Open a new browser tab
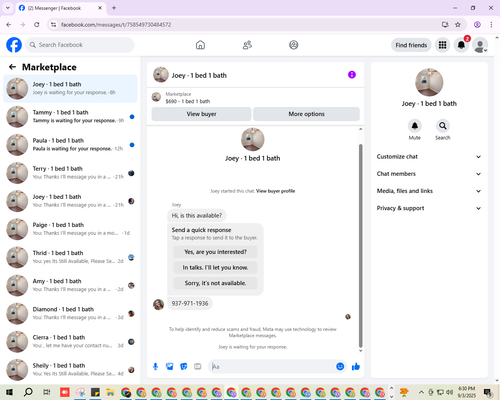The image size is (500, 400). click(114, 8)
